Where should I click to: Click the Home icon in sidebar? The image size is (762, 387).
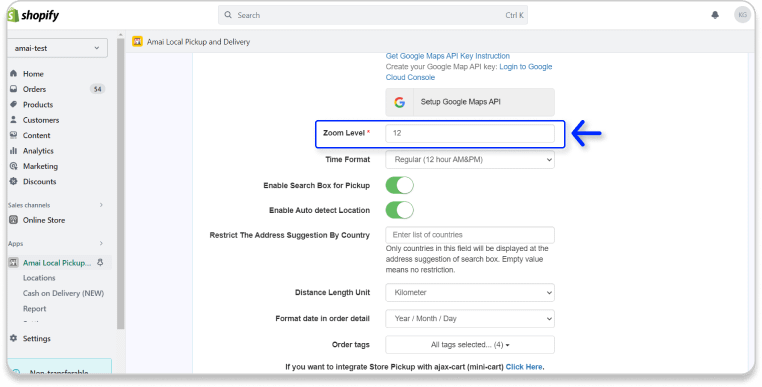(x=14, y=73)
